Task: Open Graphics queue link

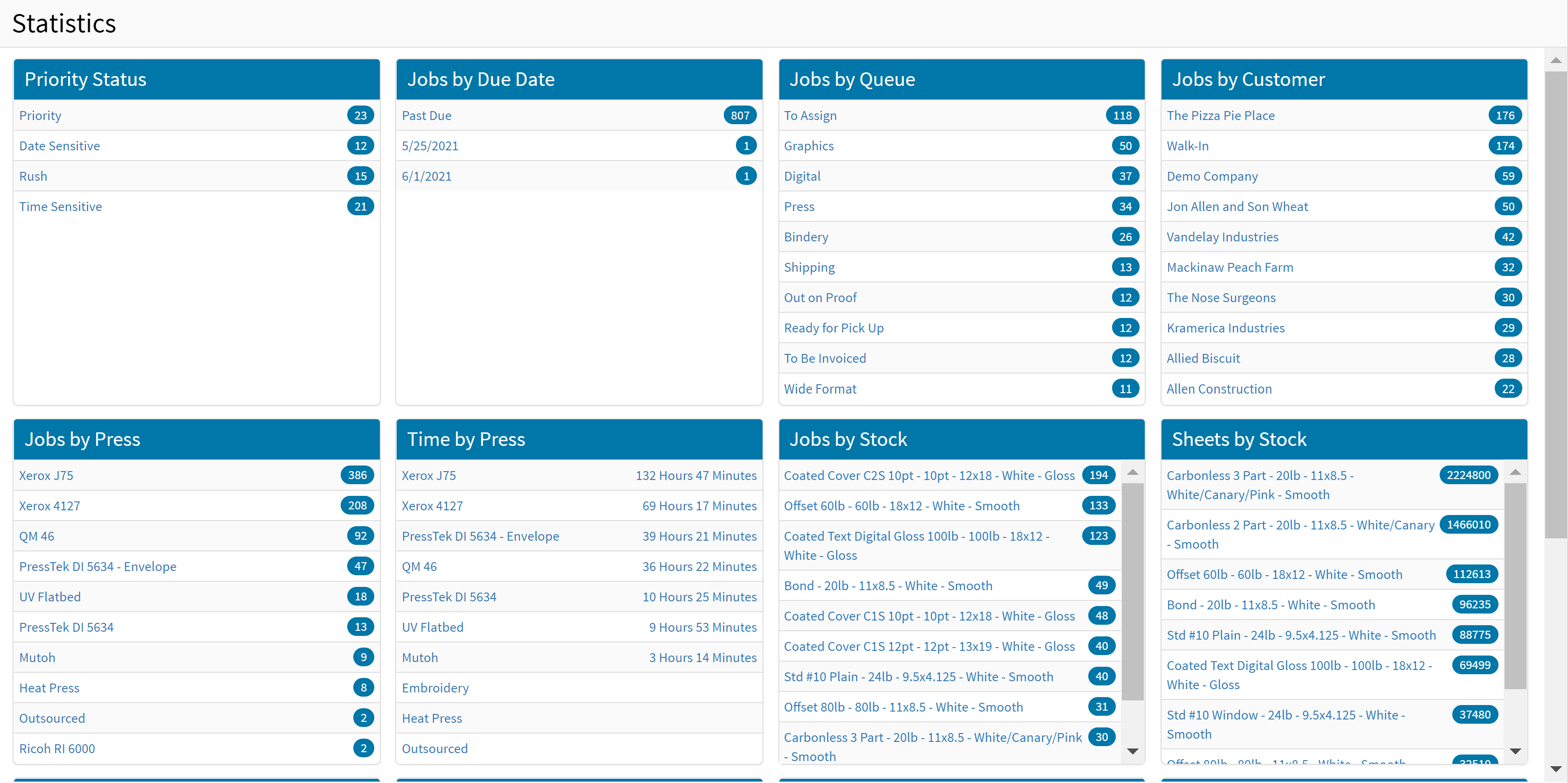Action: pyautogui.click(x=808, y=146)
